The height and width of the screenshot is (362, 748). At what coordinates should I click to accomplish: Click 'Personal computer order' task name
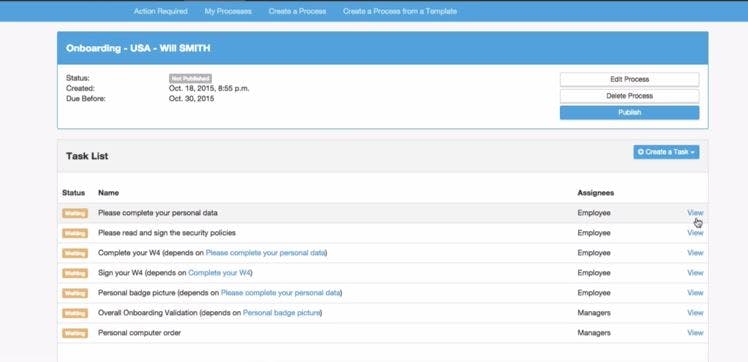pos(139,333)
